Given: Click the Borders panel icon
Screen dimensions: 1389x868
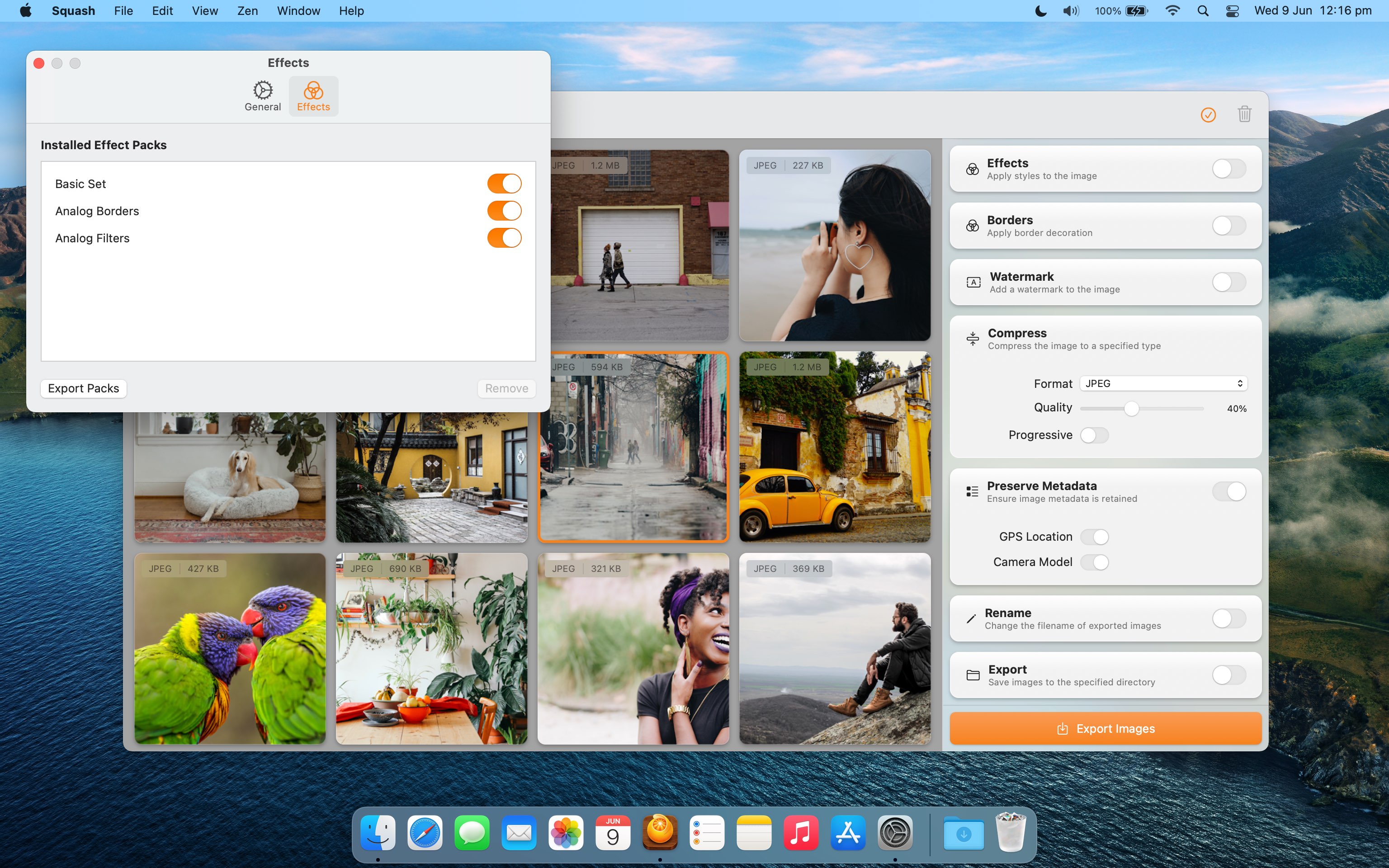Looking at the screenshot, I should pyautogui.click(x=972, y=226).
